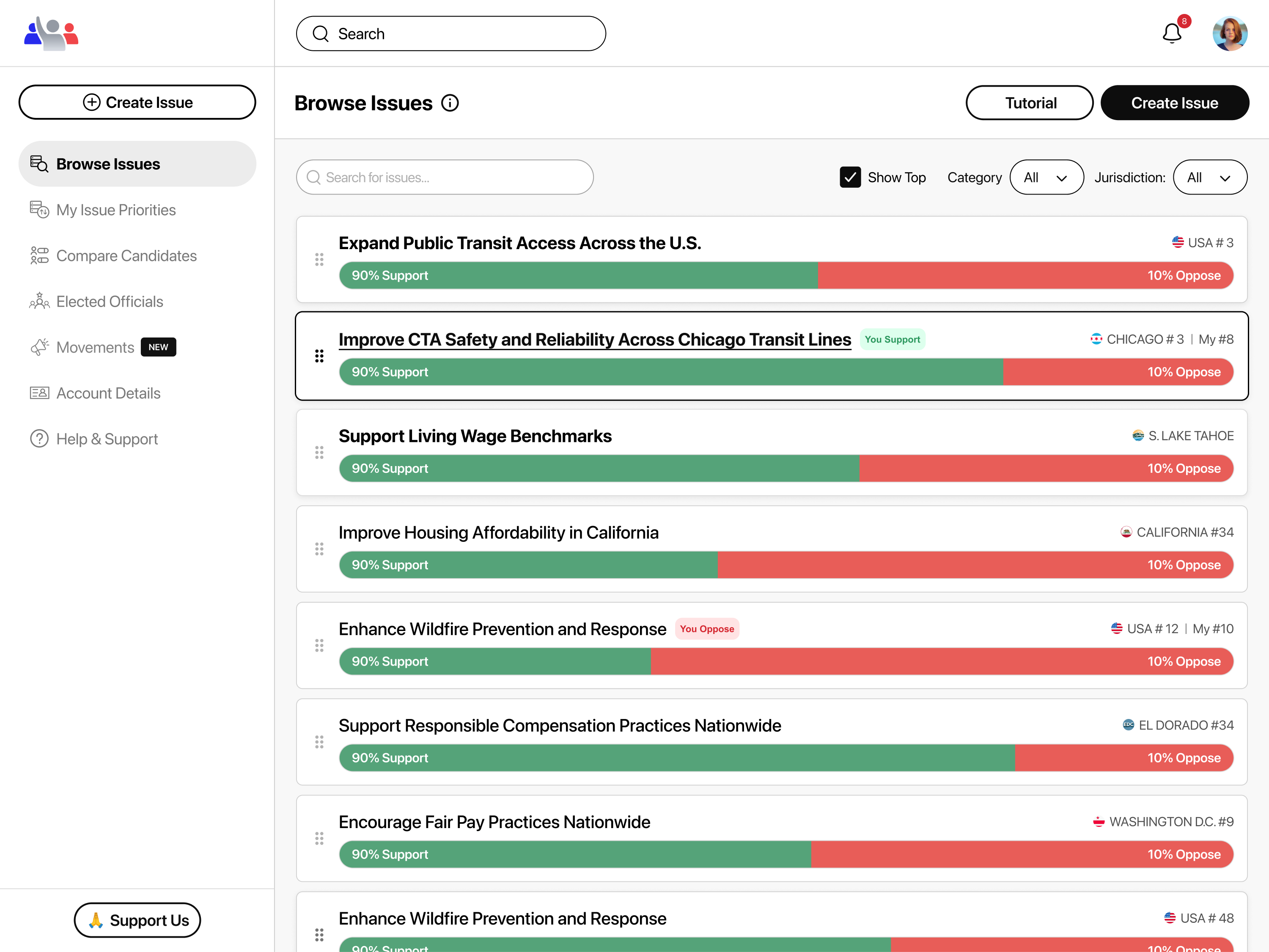Image resolution: width=1269 pixels, height=952 pixels.
Task: Open the Jurisdiction dropdown
Action: pos(1209,177)
